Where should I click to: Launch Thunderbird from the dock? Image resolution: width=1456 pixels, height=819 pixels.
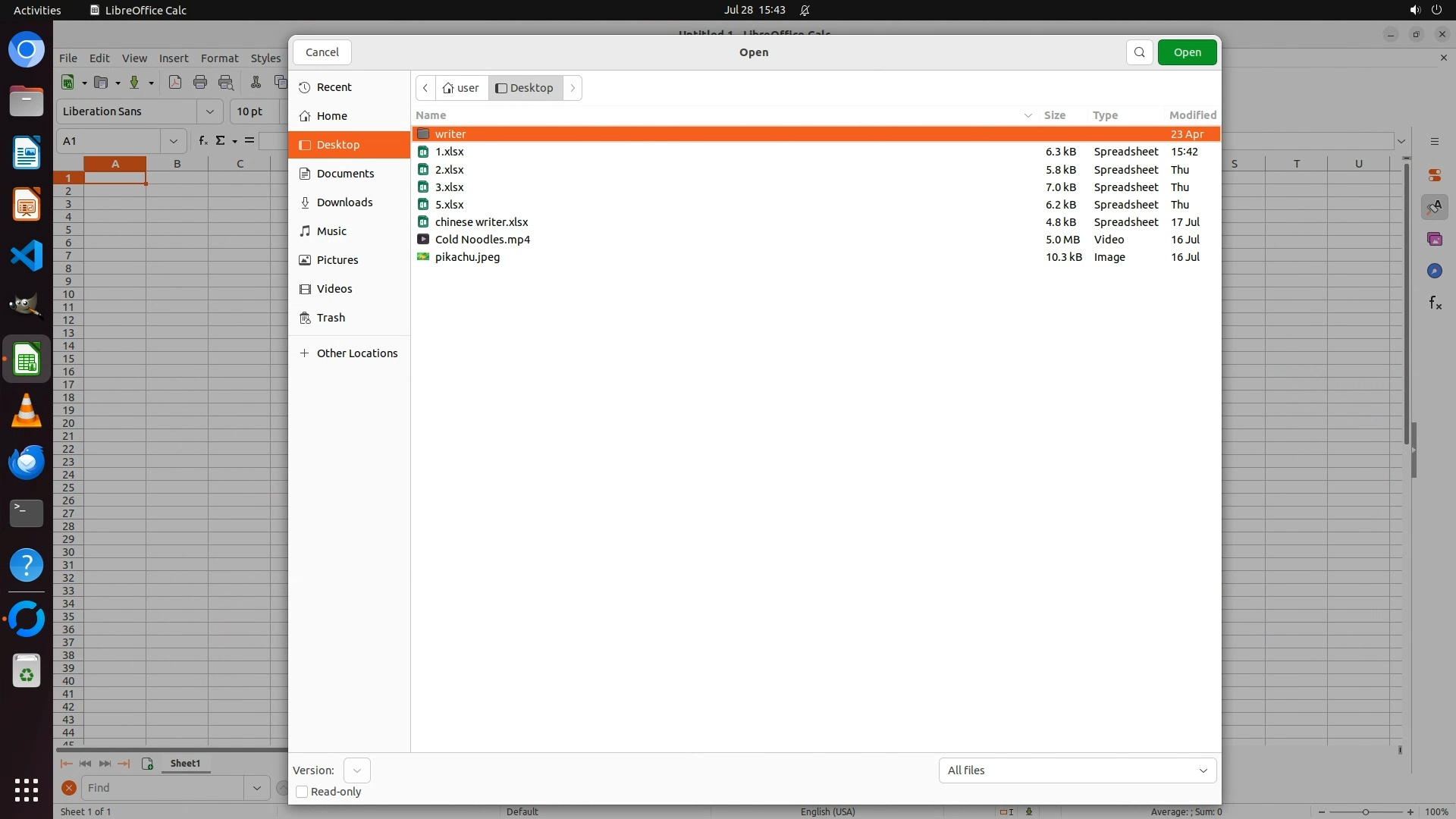(27, 462)
